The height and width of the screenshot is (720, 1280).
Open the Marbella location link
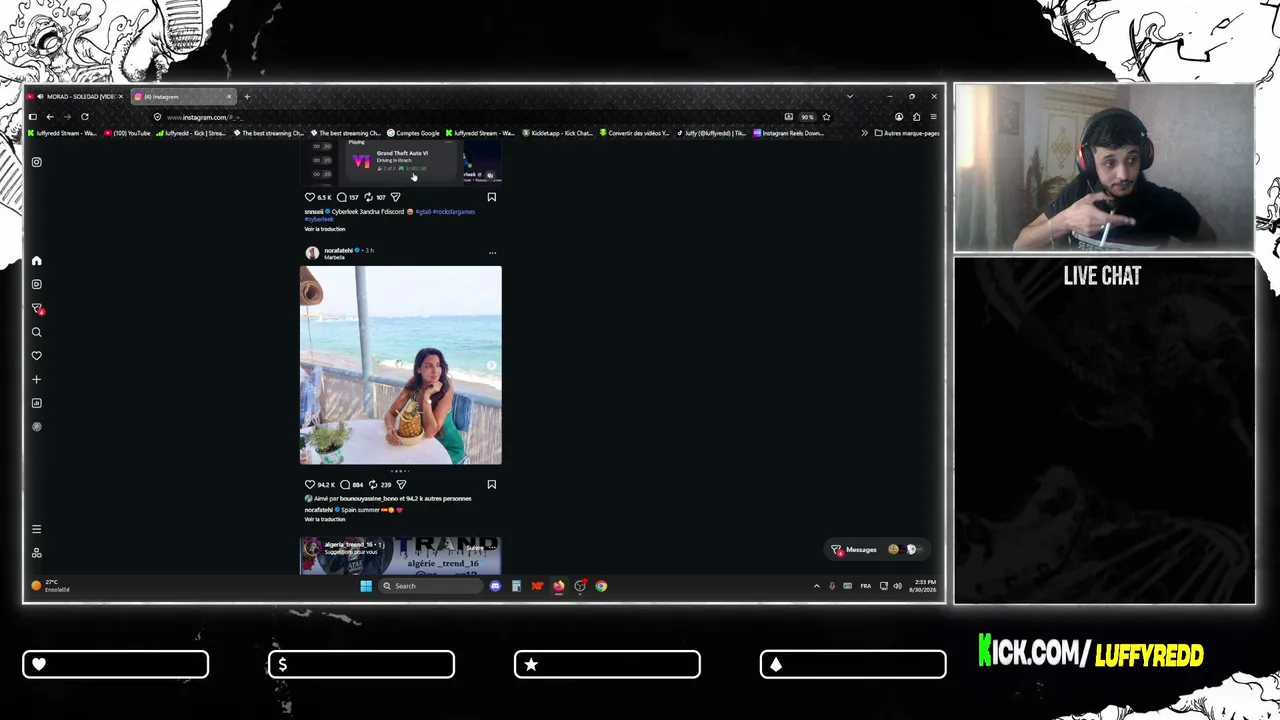tap(334, 258)
